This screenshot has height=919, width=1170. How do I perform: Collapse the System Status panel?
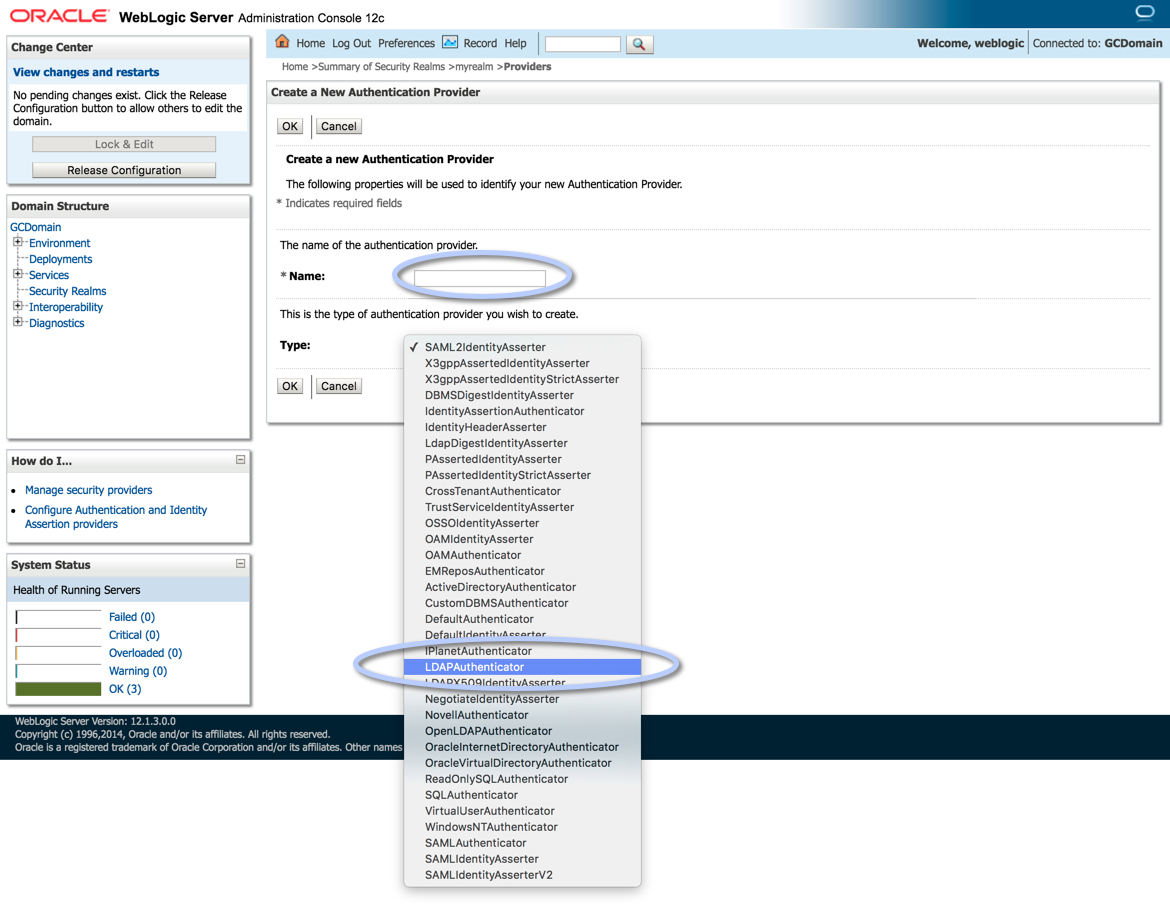[240, 563]
